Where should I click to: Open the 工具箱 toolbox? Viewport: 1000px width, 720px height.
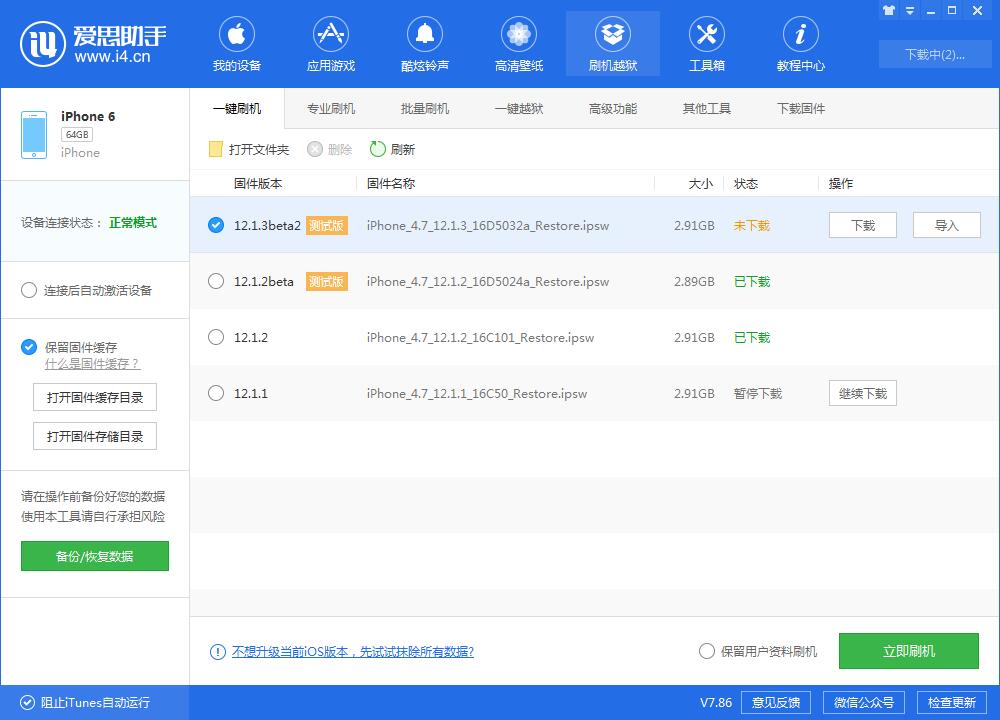pos(706,42)
